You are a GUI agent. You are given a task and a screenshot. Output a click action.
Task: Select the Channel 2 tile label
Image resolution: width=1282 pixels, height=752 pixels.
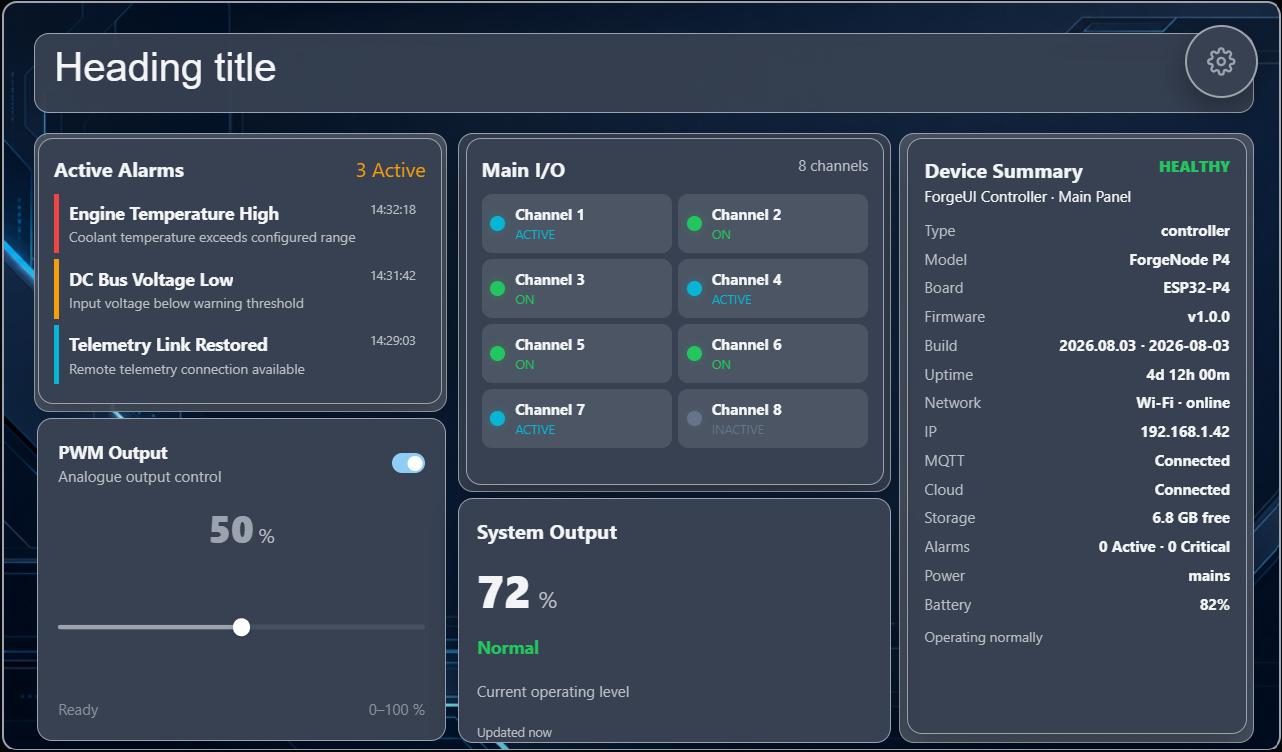[x=746, y=215]
